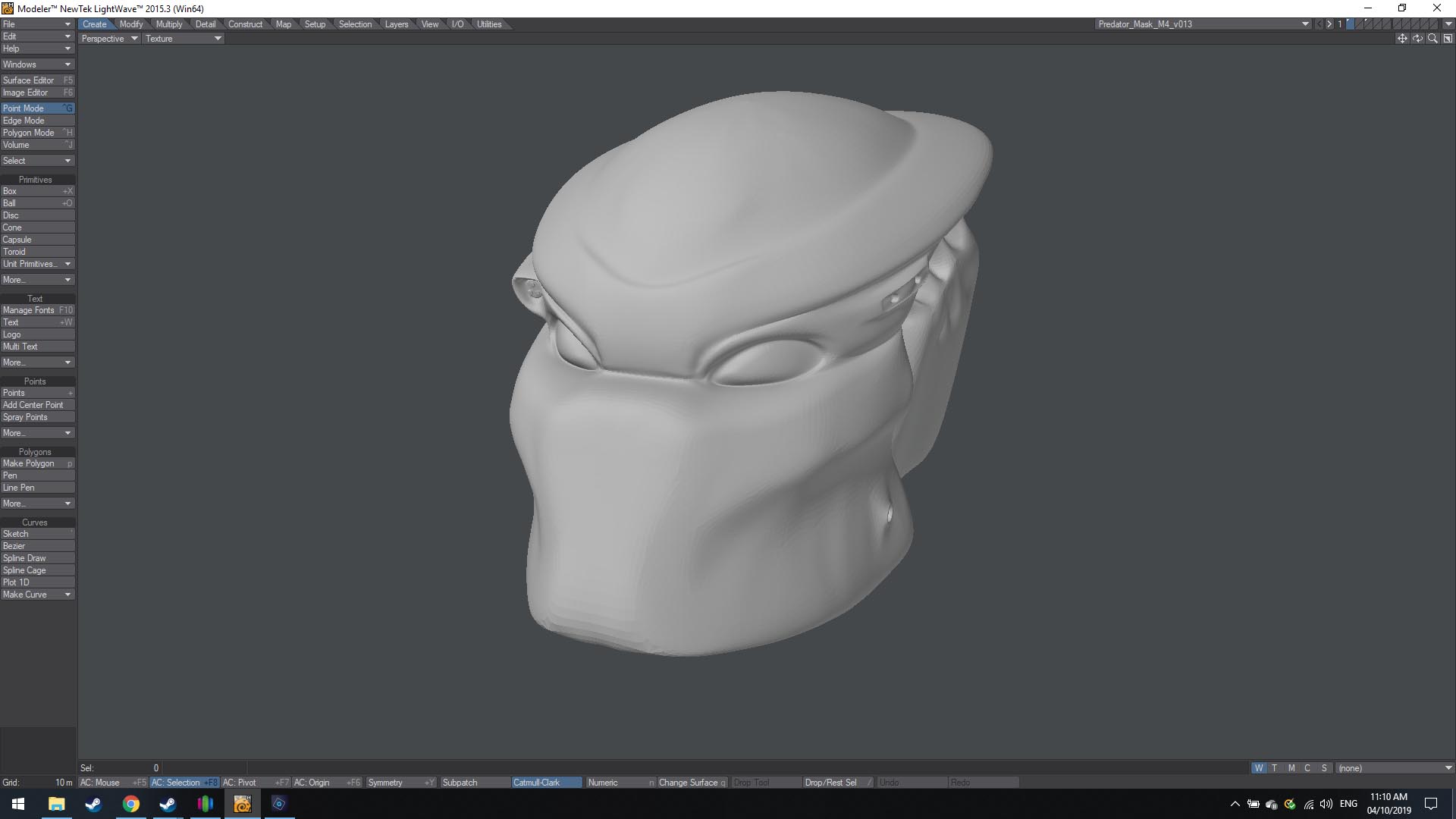This screenshot has height=819, width=1456.
Task: Open the Wi-Fi network tray icon
Action: (x=1308, y=804)
